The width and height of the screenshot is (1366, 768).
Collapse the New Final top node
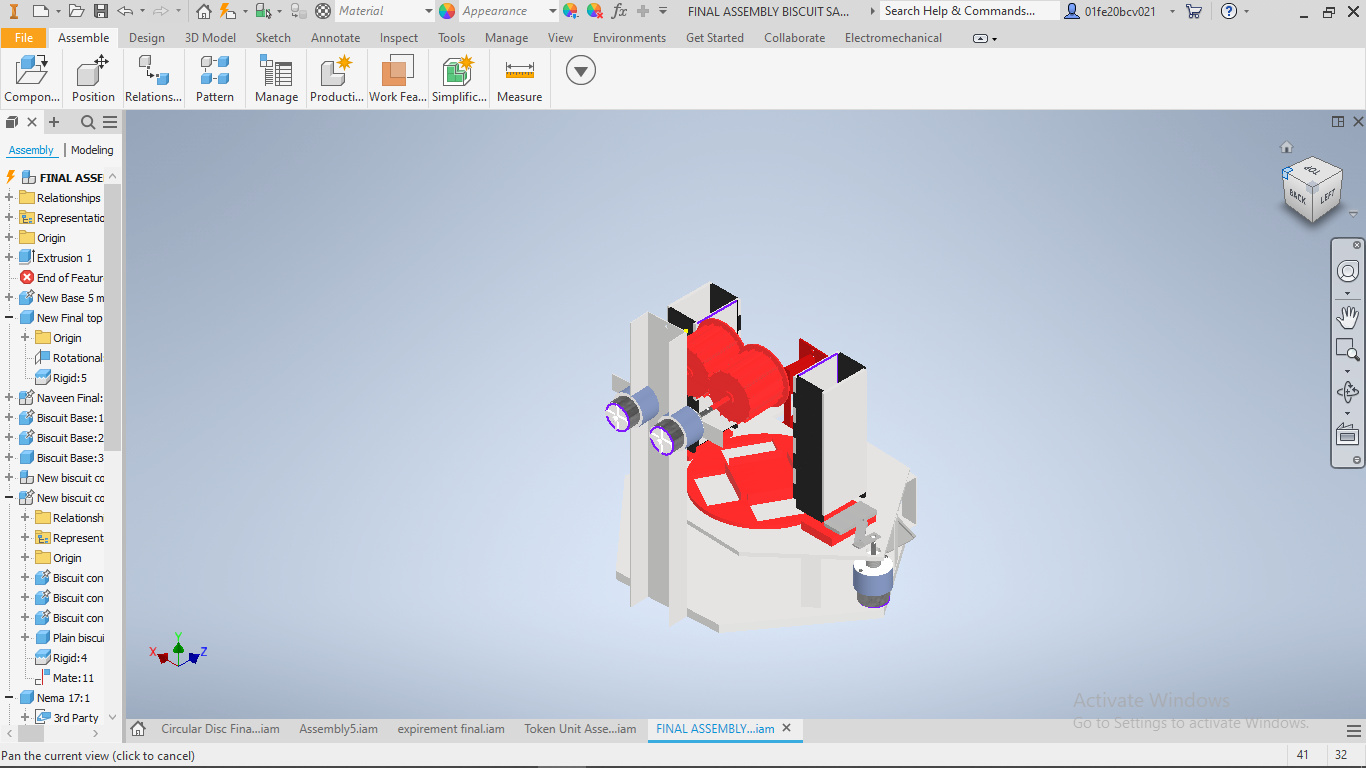click(9, 318)
